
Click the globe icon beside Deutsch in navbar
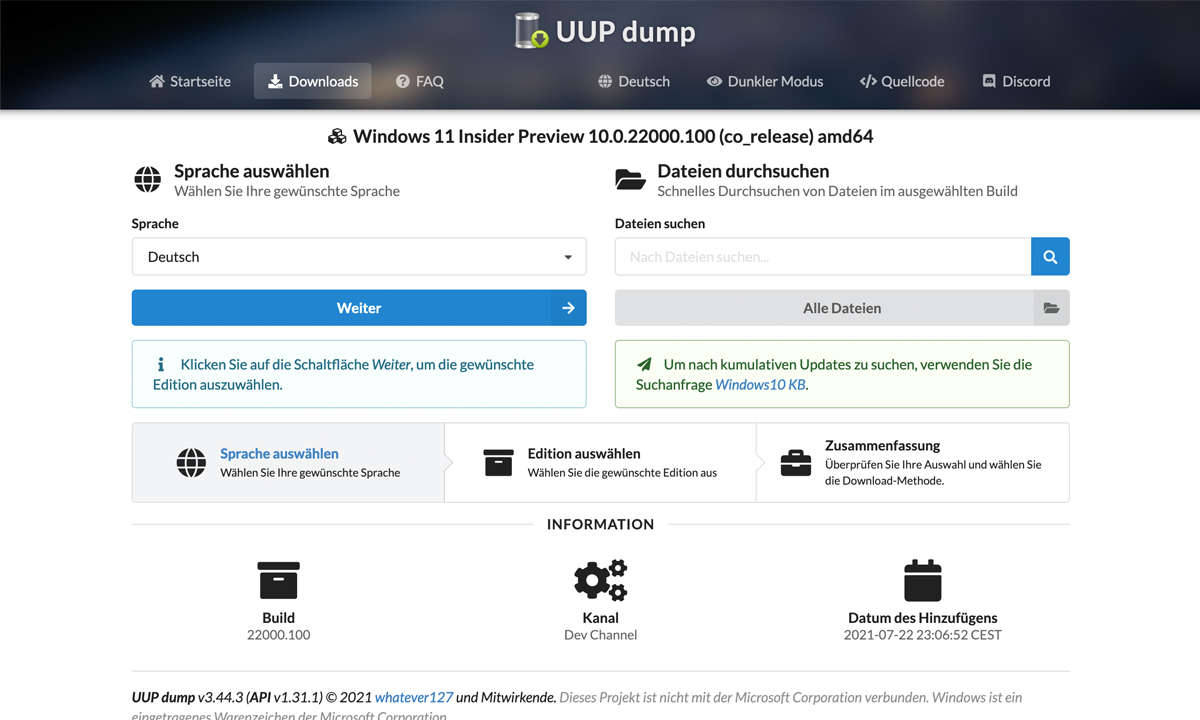coord(605,81)
